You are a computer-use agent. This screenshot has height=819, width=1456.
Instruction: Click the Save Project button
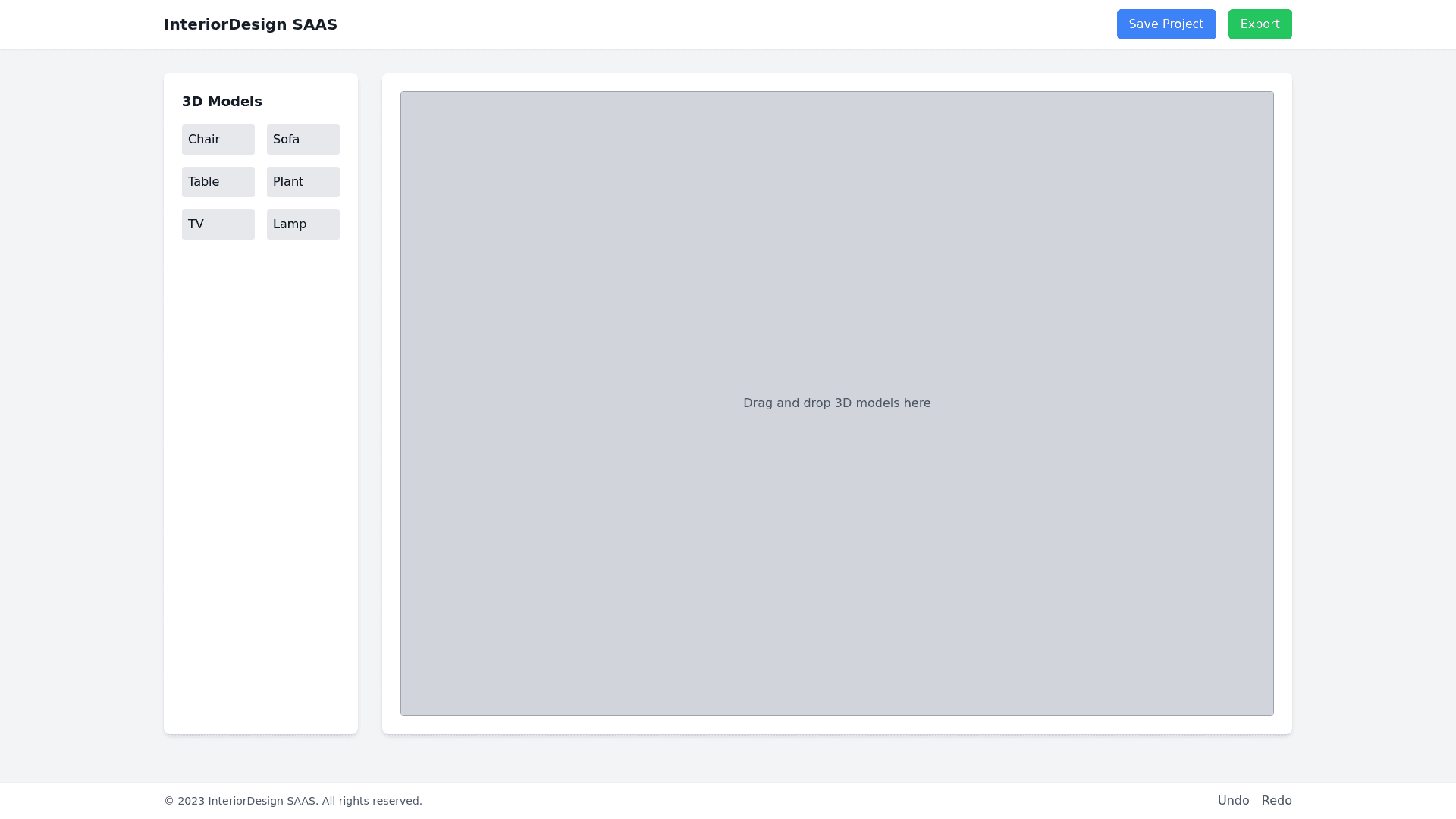pos(1166,24)
